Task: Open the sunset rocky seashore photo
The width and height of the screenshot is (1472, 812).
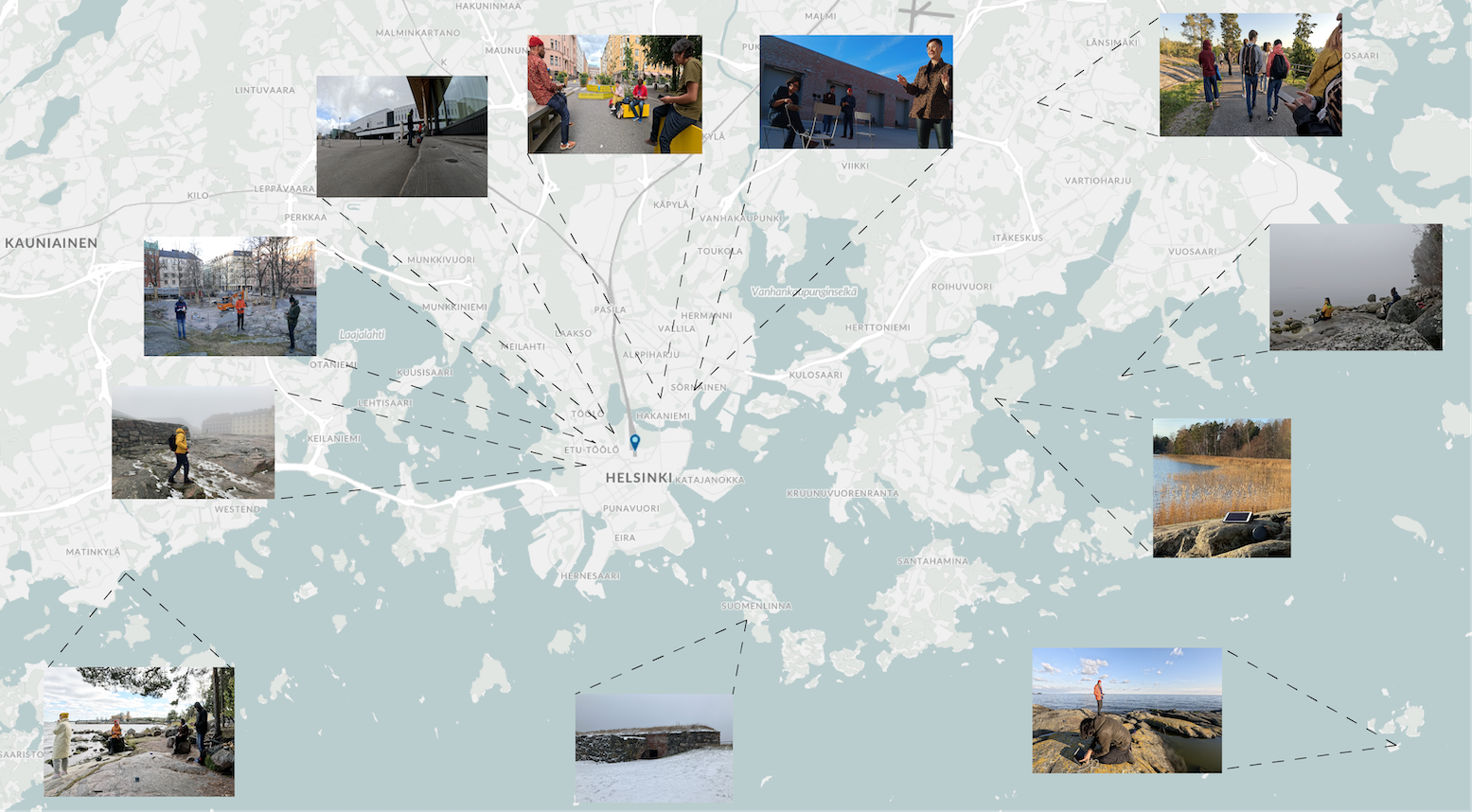Action: [1126, 710]
